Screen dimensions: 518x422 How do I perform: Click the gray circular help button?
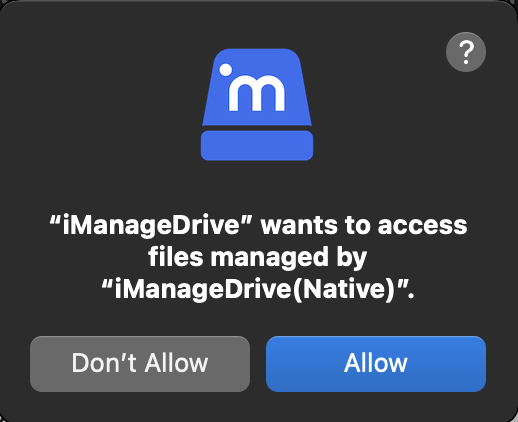point(466,52)
